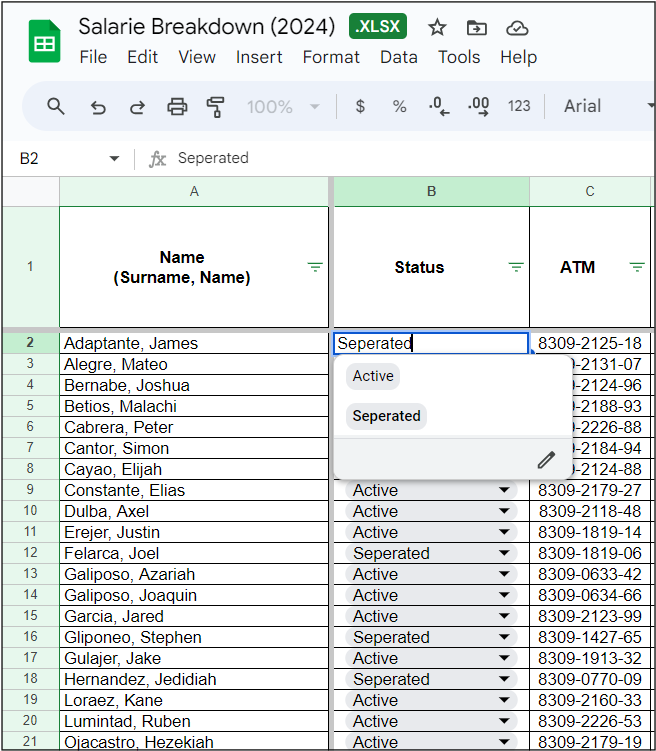Edit dropdown options with pencil icon
The height and width of the screenshot is (751, 656).
click(546, 460)
